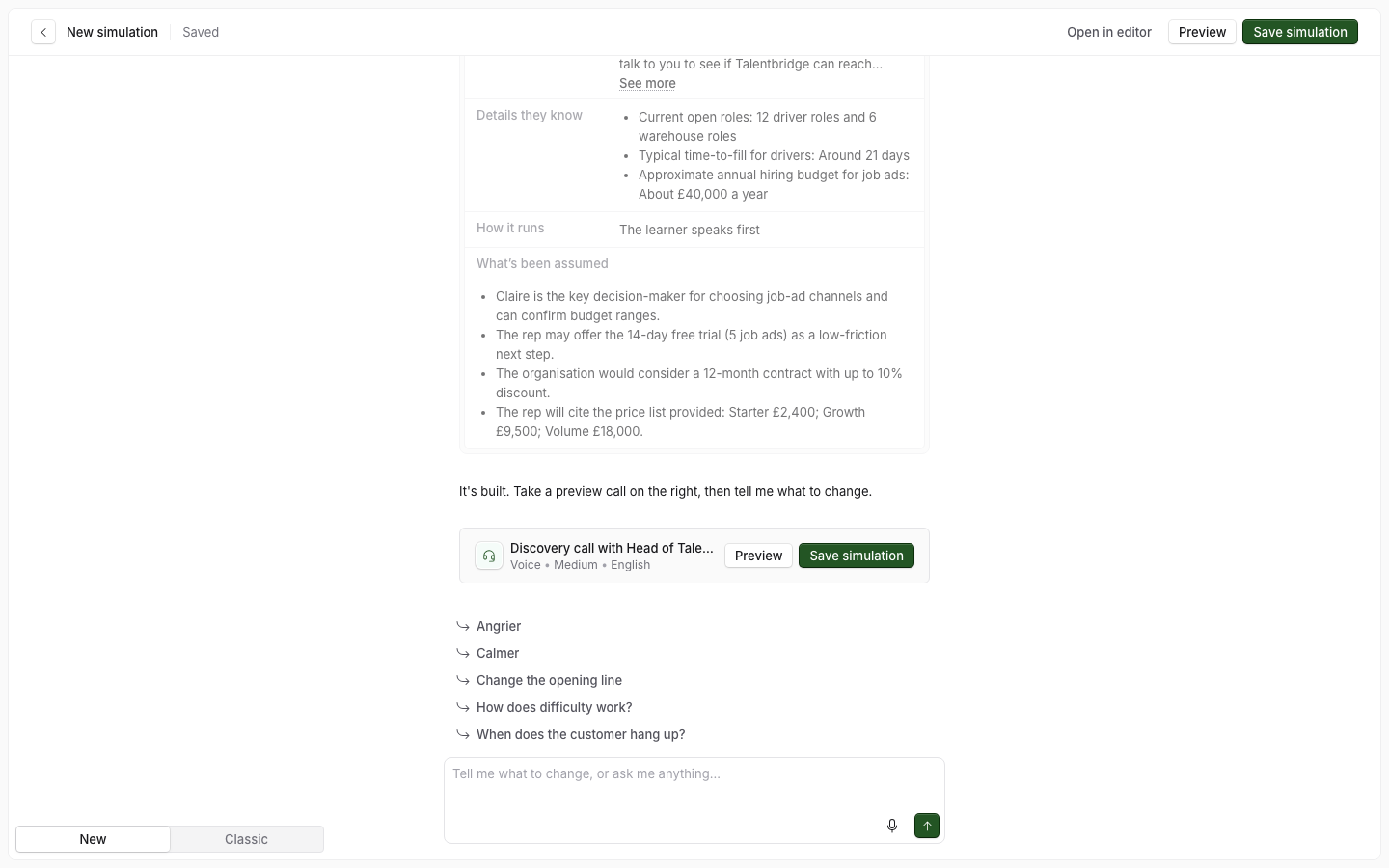The image size is (1389, 868).
Task: Click the What's been assumed heading
Action: coord(542,263)
